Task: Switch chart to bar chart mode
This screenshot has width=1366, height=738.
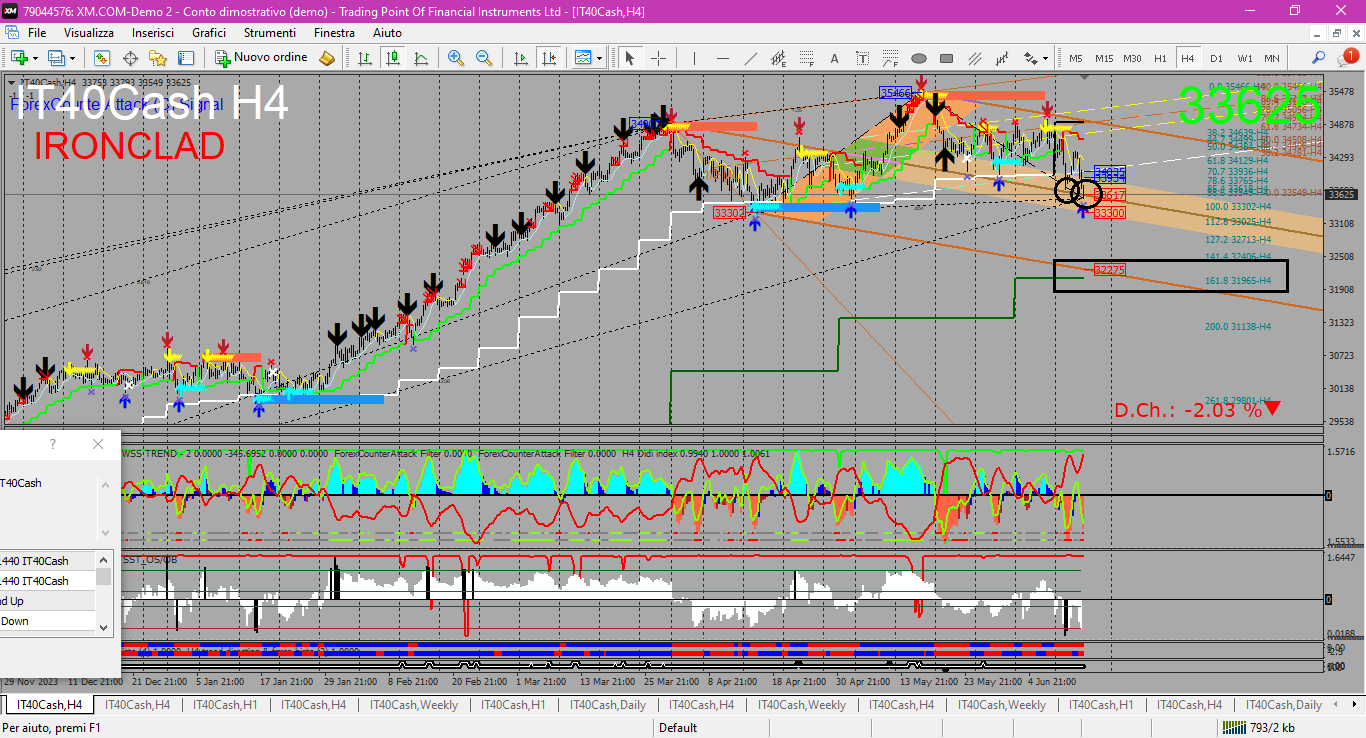Action: pyautogui.click(x=365, y=58)
